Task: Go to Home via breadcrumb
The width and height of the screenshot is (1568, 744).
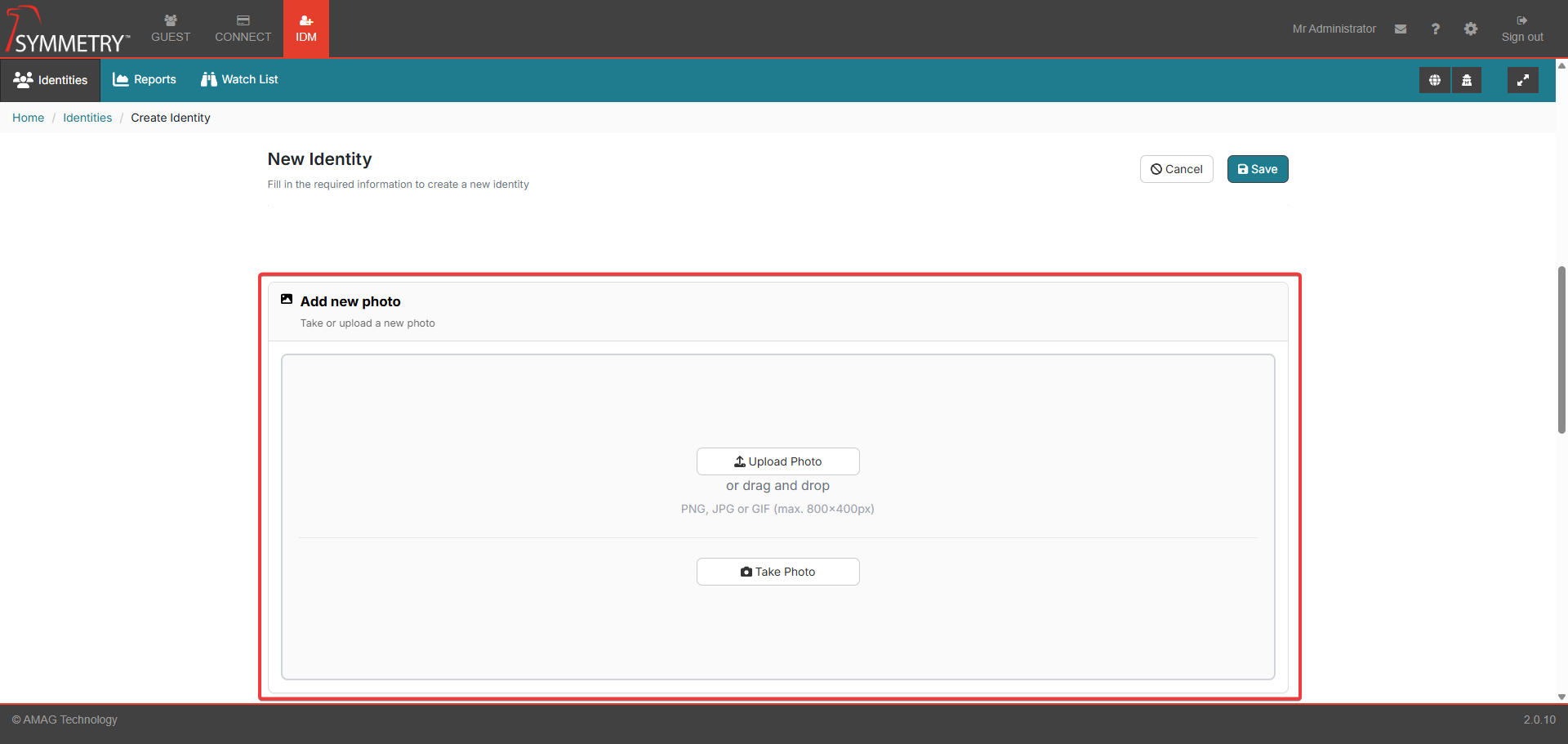Action: (29, 118)
